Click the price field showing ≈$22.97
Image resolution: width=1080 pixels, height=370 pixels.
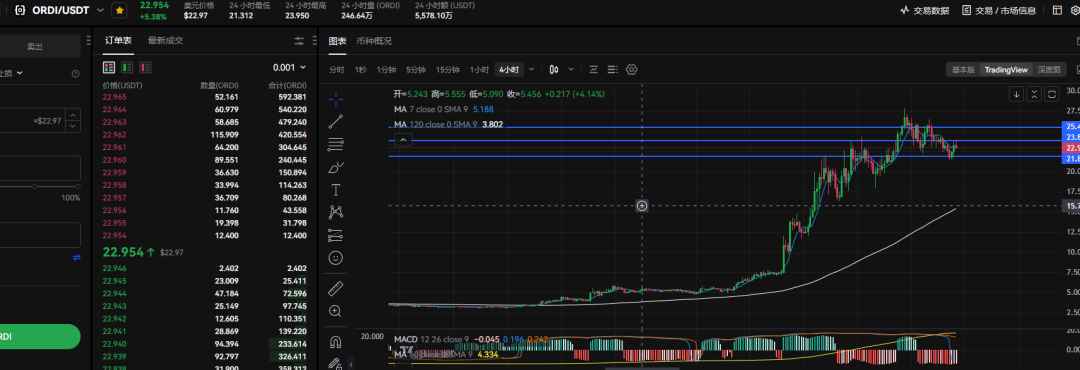coord(33,121)
